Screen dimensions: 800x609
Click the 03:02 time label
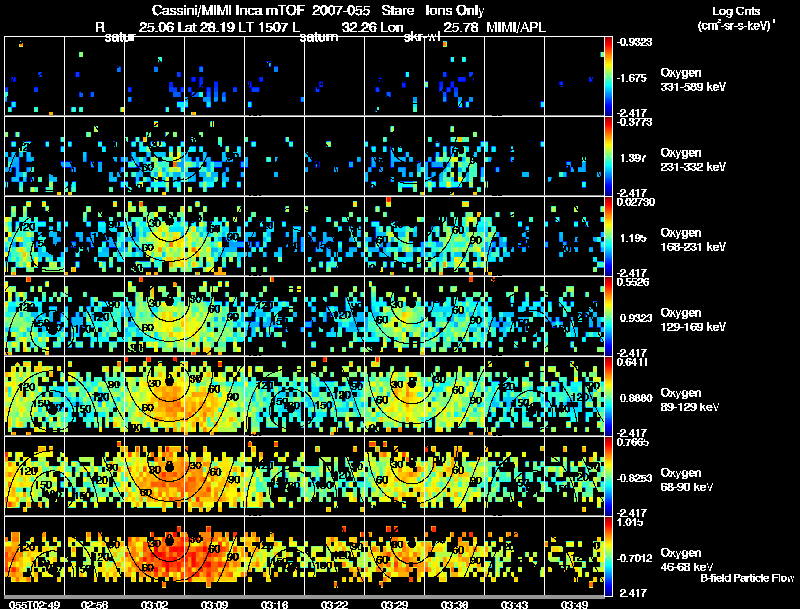(154, 604)
